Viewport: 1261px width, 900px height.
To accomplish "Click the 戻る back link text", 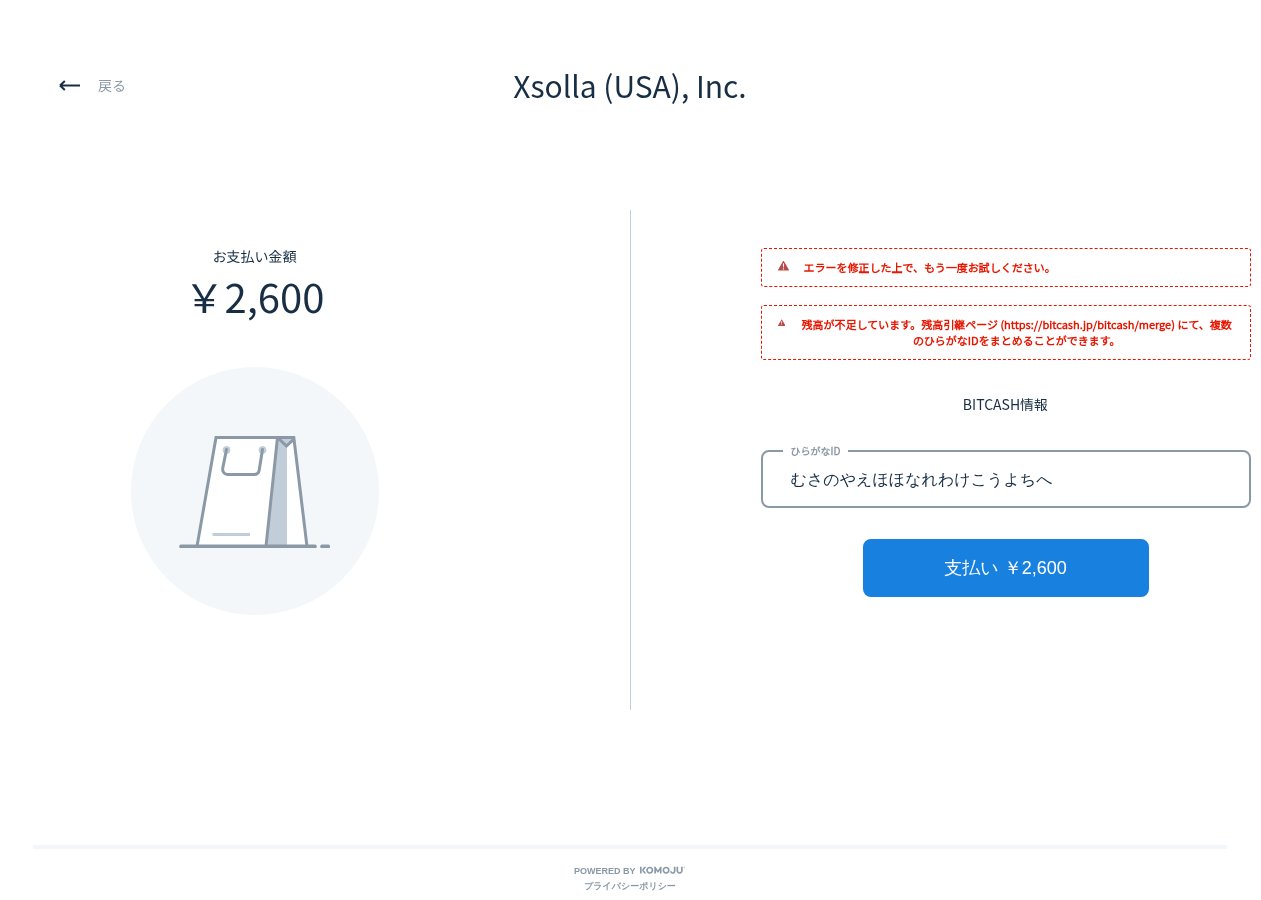I will (x=111, y=86).
